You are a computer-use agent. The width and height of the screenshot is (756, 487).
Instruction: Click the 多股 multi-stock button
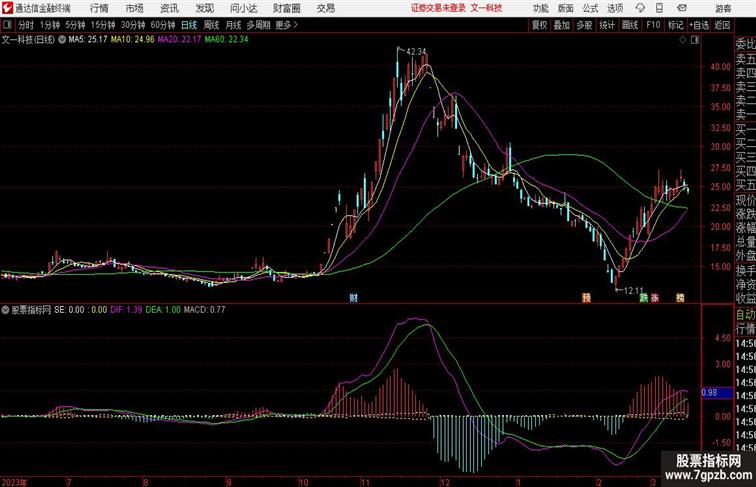click(x=584, y=25)
